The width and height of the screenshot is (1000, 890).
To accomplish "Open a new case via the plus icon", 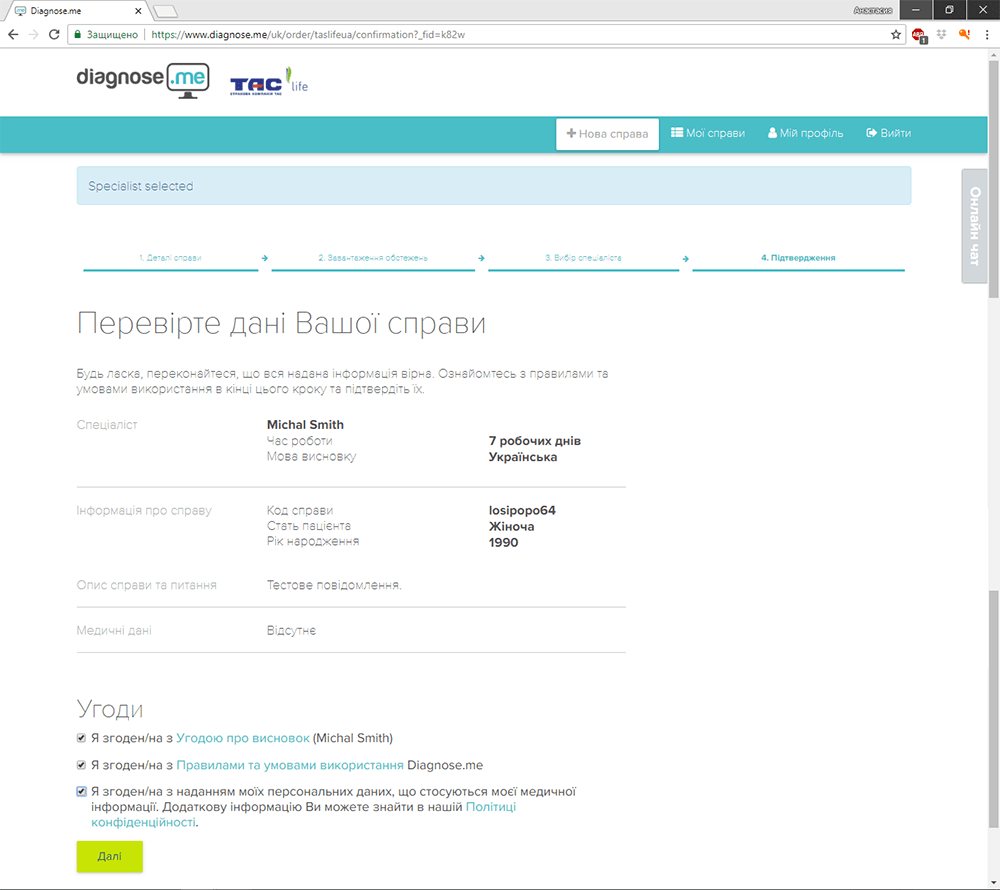I will click(x=571, y=132).
